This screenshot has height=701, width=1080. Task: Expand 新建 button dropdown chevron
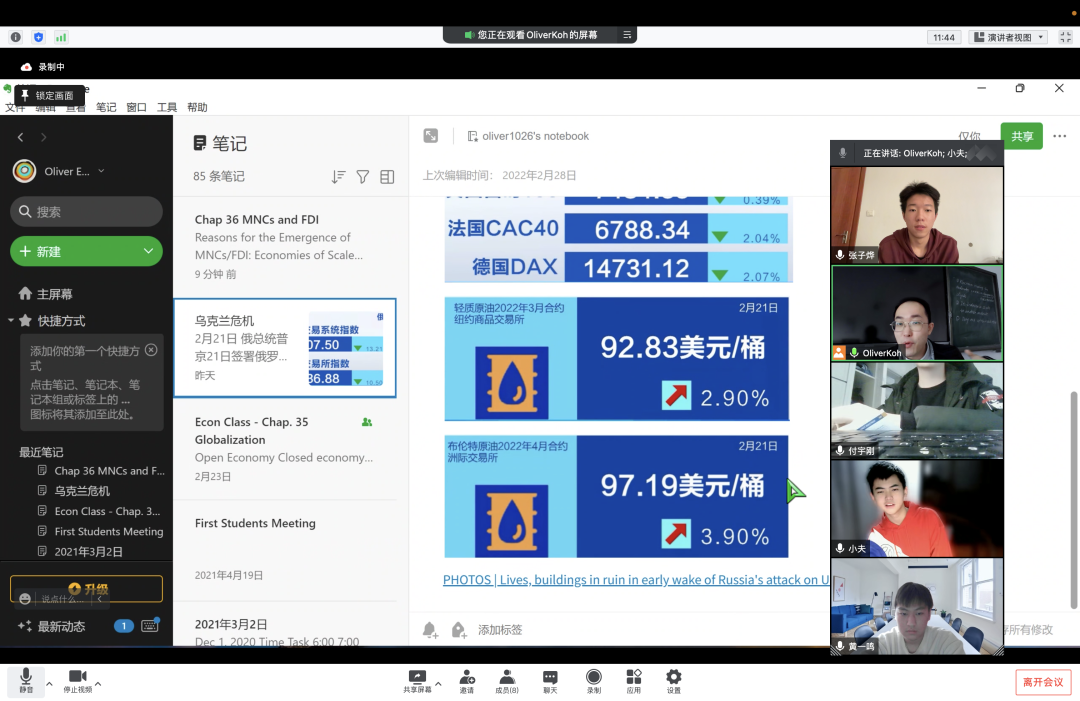148,251
